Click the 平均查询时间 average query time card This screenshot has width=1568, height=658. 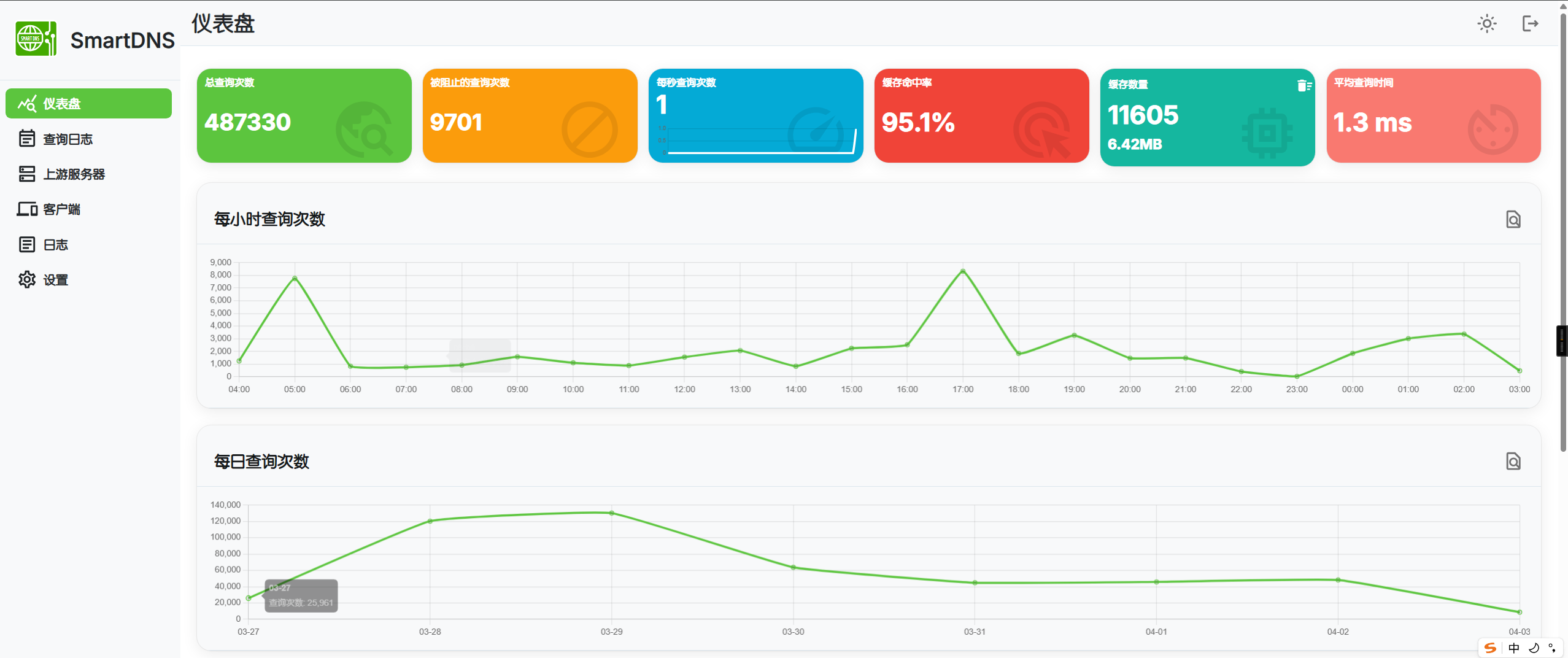[1433, 116]
